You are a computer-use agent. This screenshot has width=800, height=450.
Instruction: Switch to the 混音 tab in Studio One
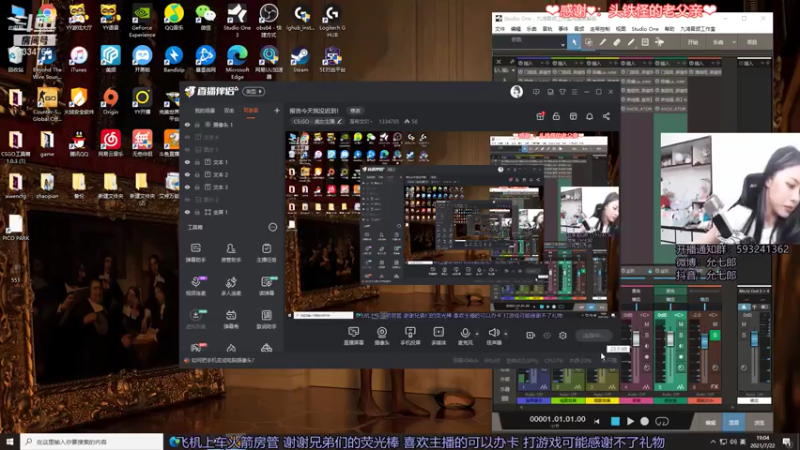[x=734, y=422]
